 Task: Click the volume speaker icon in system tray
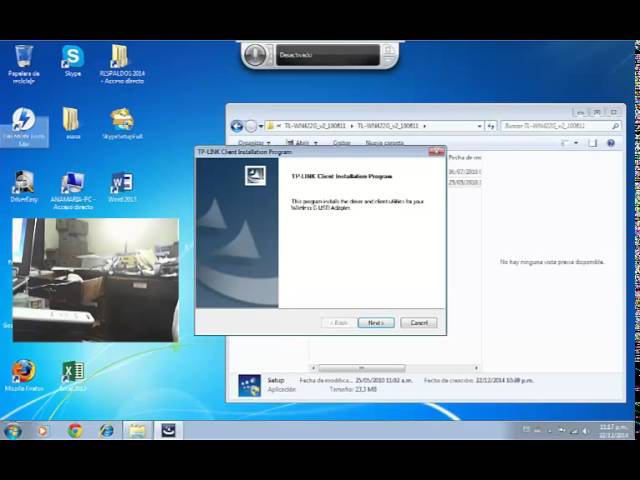(586, 431)
